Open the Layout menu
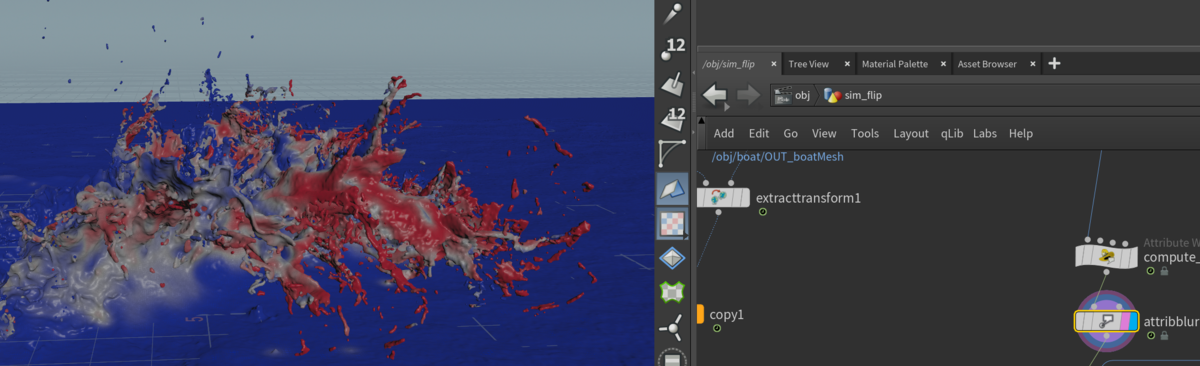 coord(911,133)
